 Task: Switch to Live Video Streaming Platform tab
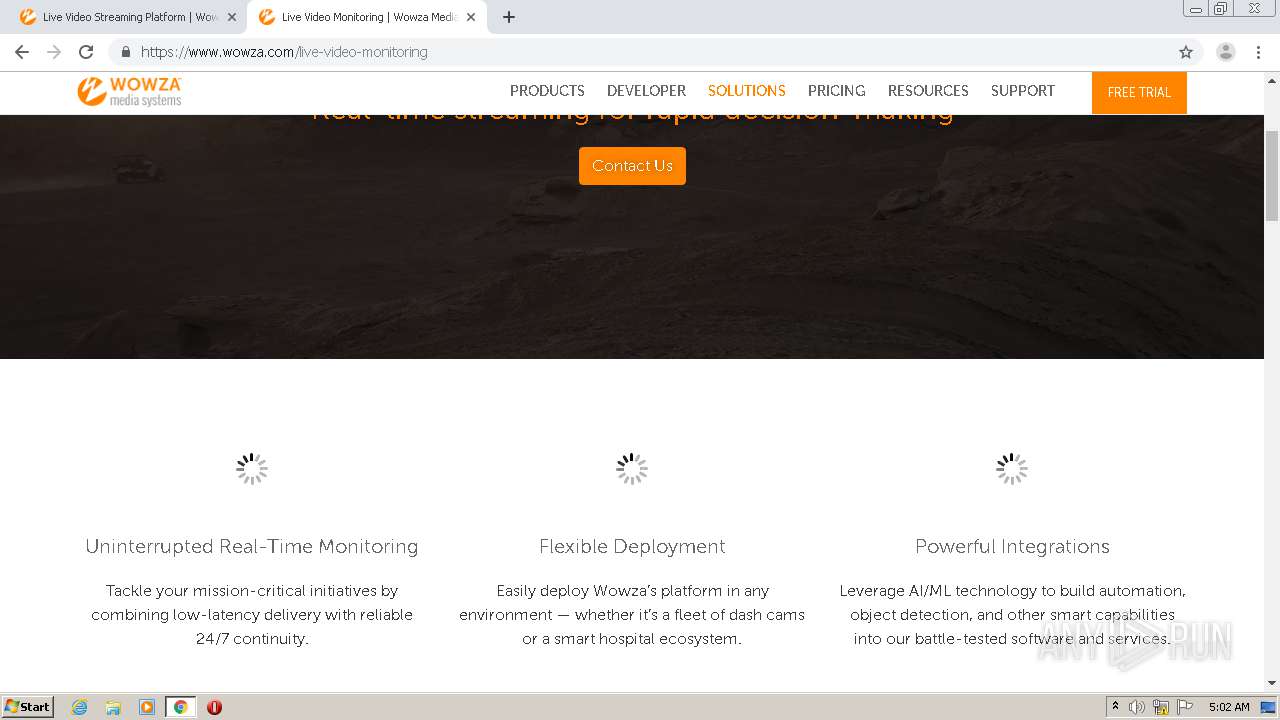click(127, 17)
